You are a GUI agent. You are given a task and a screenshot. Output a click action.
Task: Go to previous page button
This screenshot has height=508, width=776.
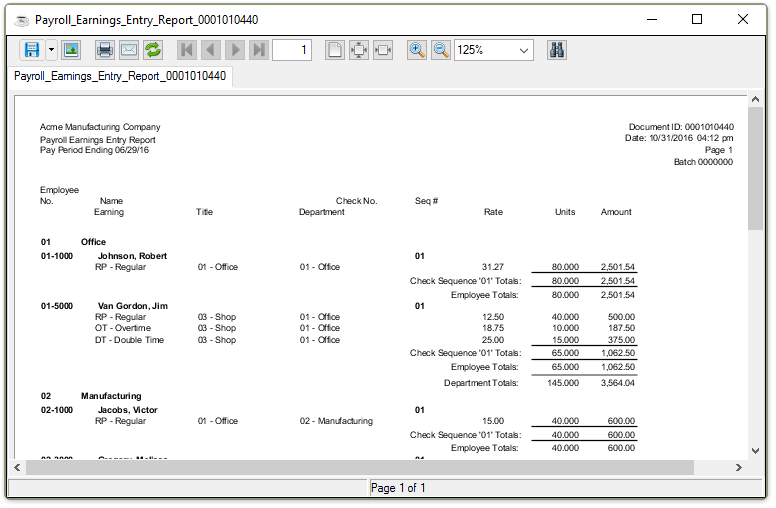click(x=211, y=50)
